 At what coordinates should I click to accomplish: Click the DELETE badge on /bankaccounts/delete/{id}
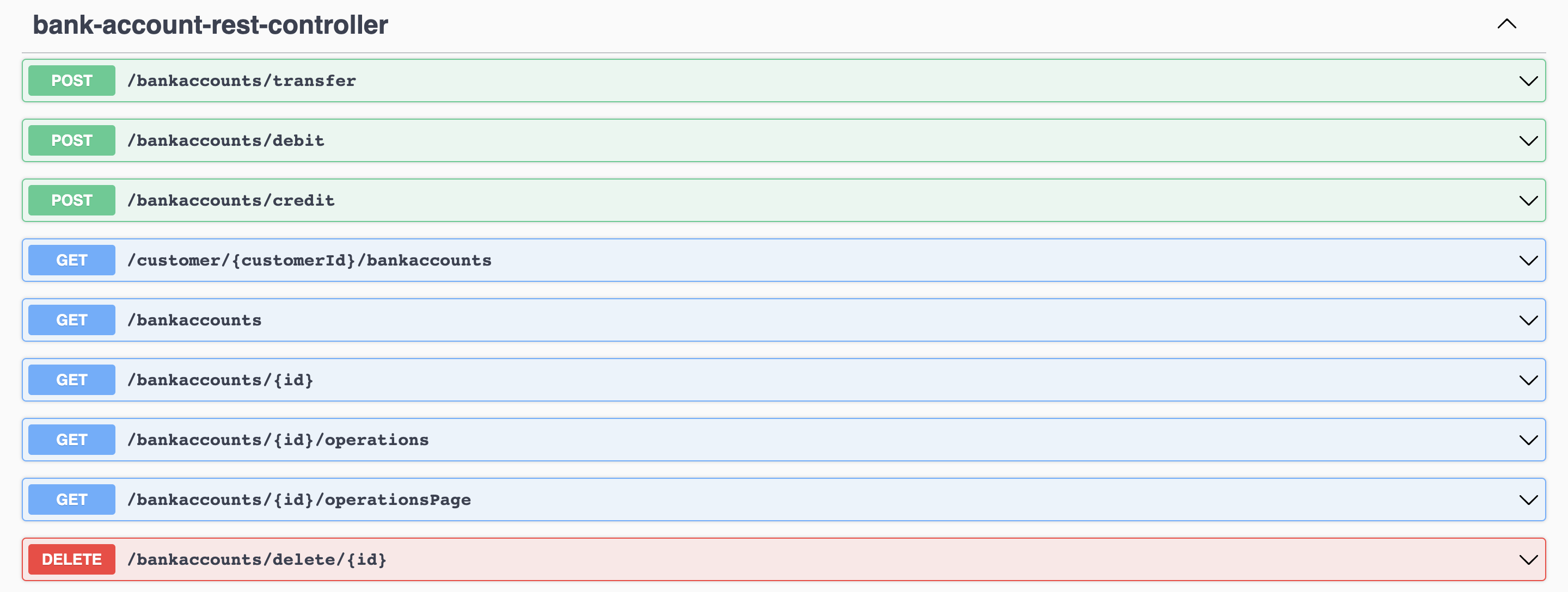pyautogui.click(x=71, y=559)
